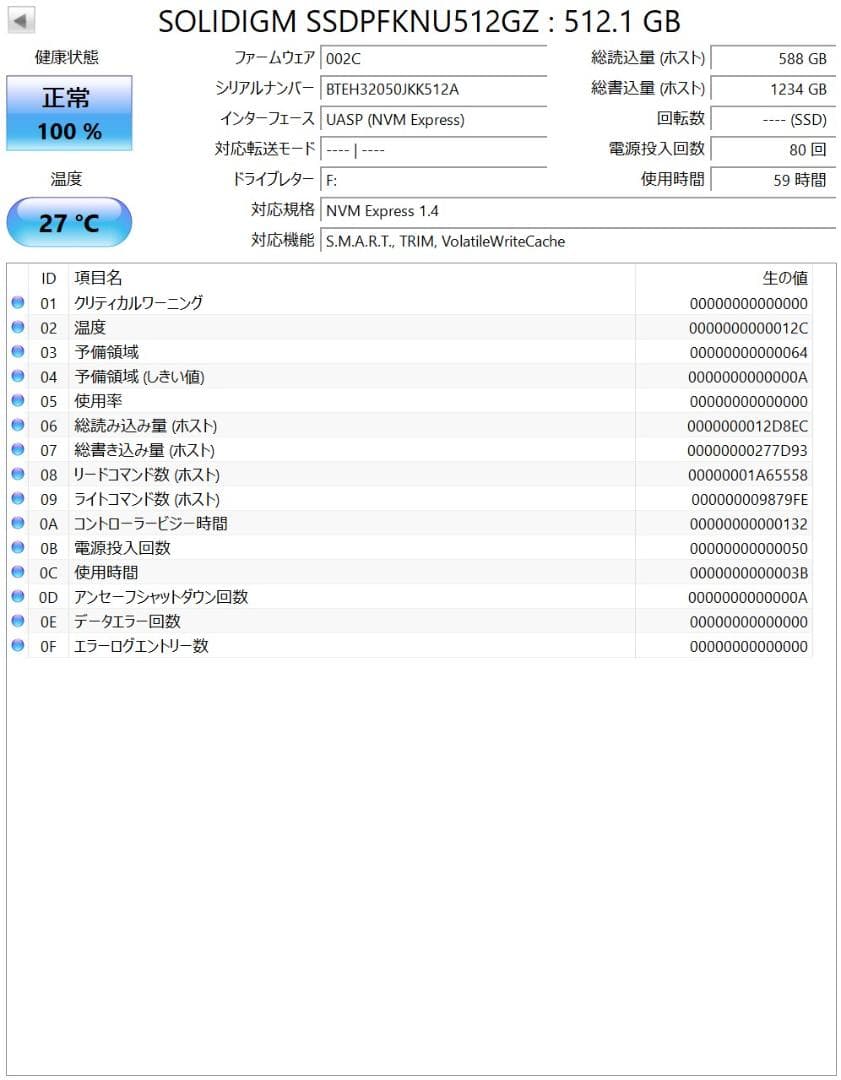Click status orb for row 0C 使用時間
The height and width of the screenshot is (1080, 841).
[x=18, y=572]
